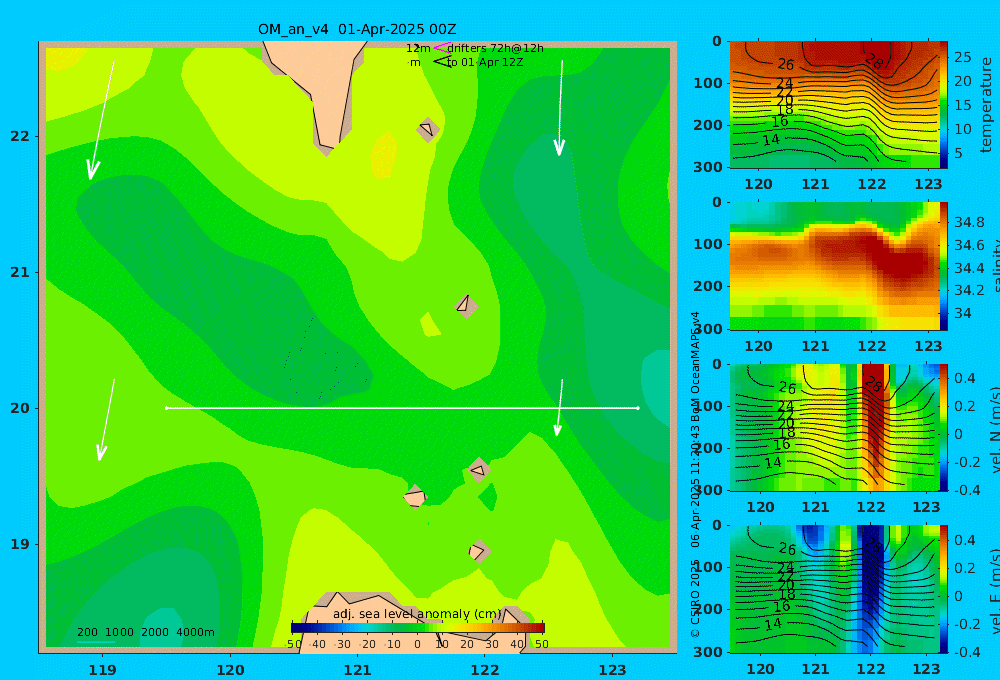Click the left endpoint of the white transect line
This screenshot has width=1000, height=680.
[166, 408]
